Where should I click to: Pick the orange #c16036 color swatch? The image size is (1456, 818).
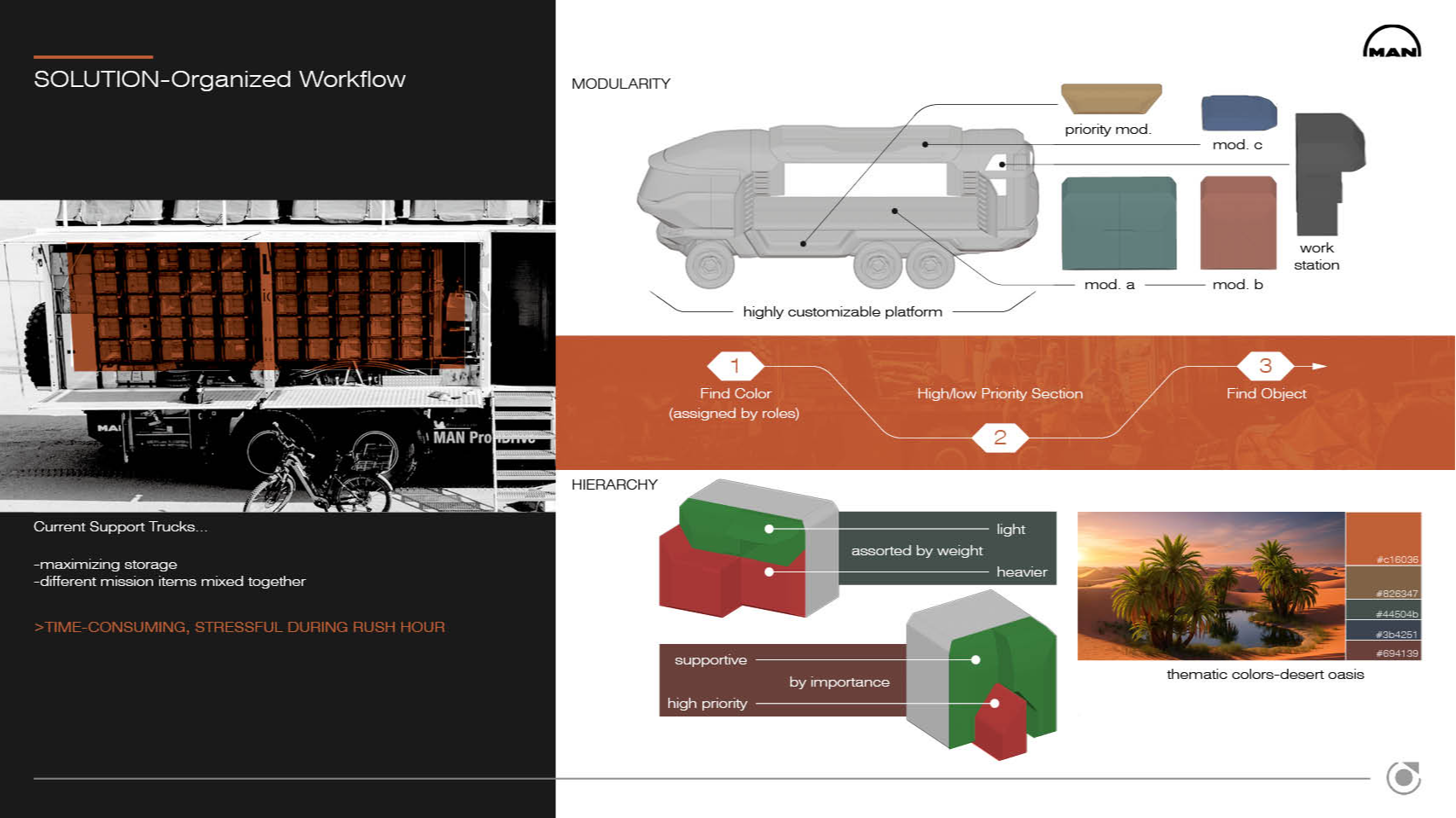coord(1383,539)
